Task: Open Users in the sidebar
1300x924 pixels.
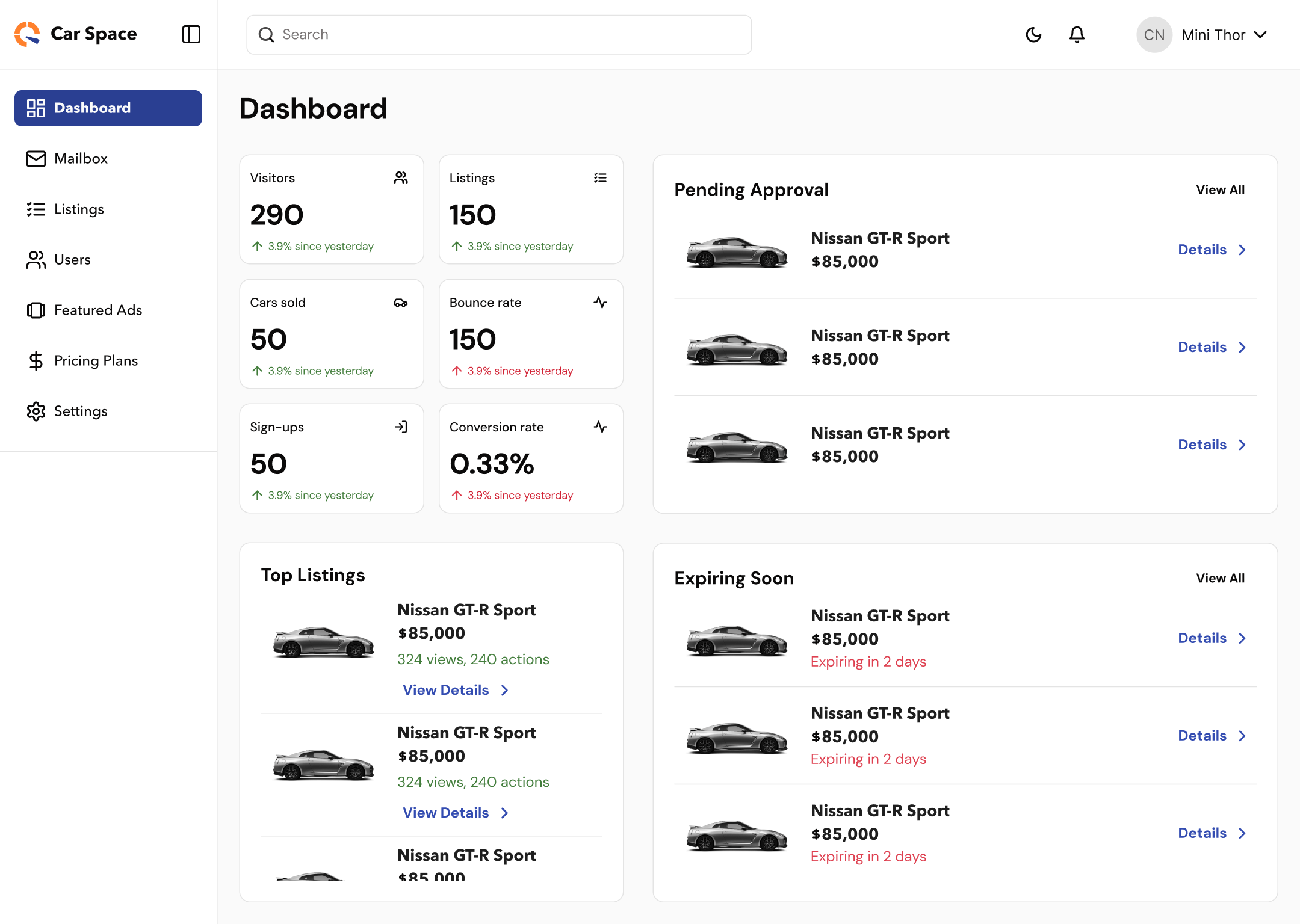Action: 108,260
